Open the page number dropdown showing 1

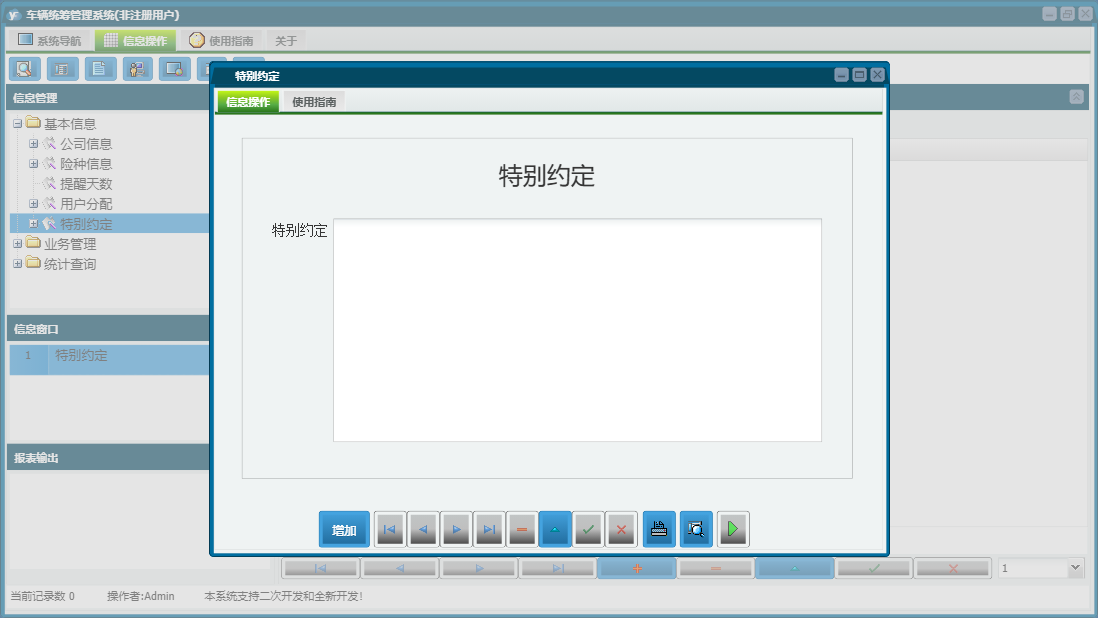pos(1075,568)
